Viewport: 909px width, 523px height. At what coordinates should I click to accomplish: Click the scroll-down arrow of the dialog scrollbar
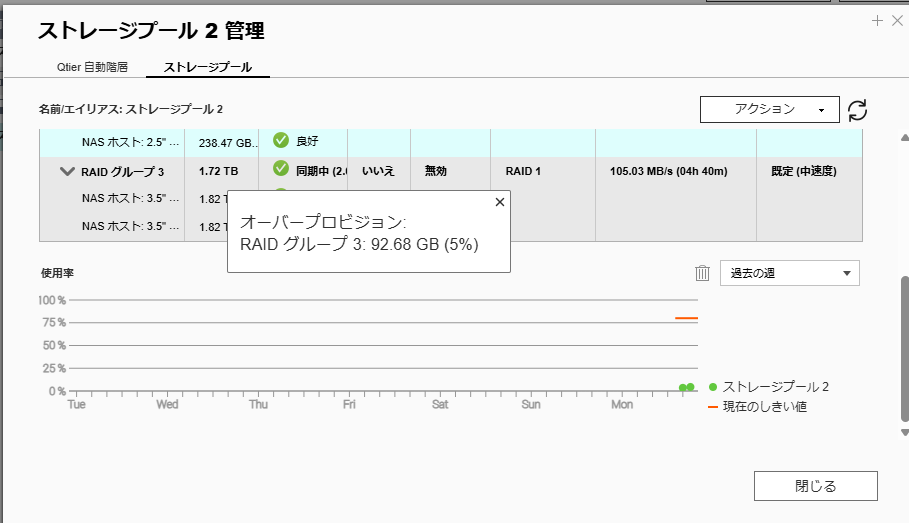(904, 433)
